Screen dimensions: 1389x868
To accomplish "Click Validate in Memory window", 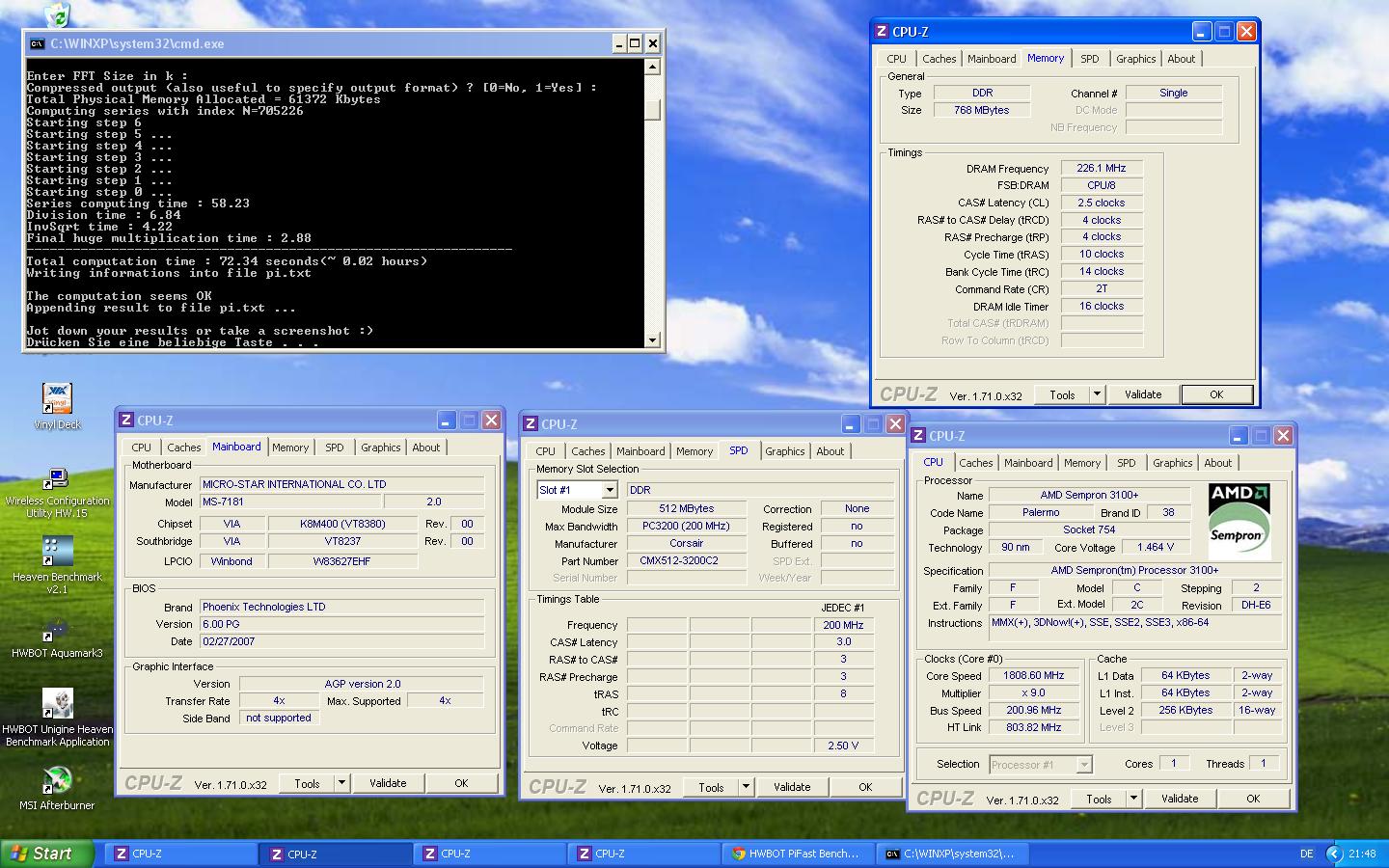I will 1143,394.
